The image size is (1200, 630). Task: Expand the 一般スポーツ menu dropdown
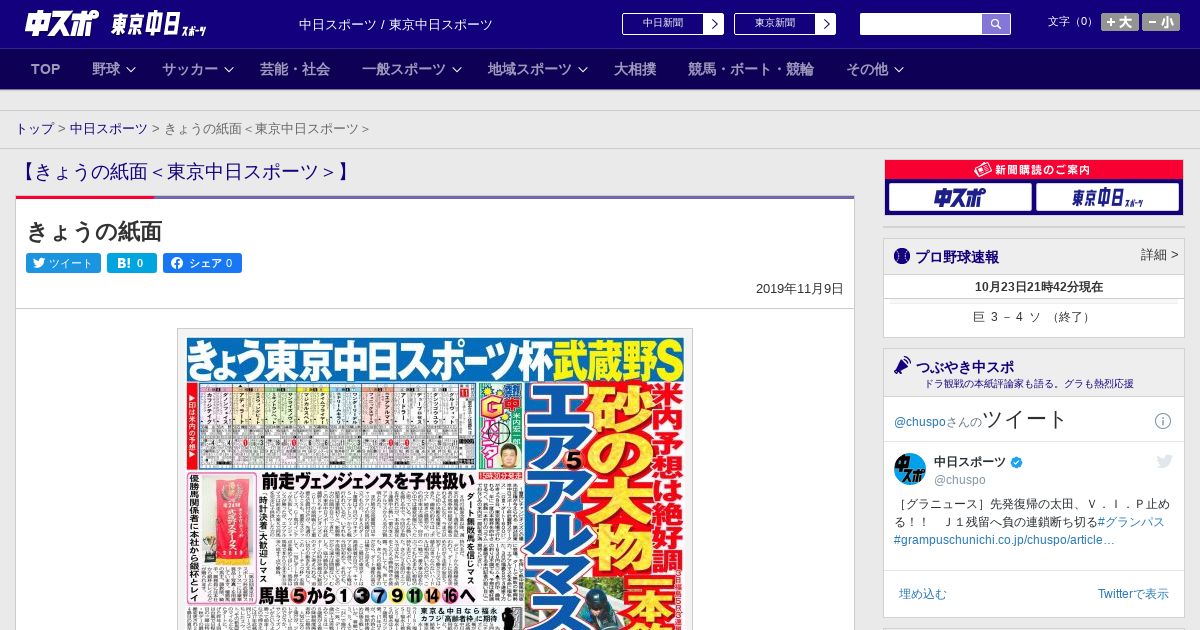[412, 69]
